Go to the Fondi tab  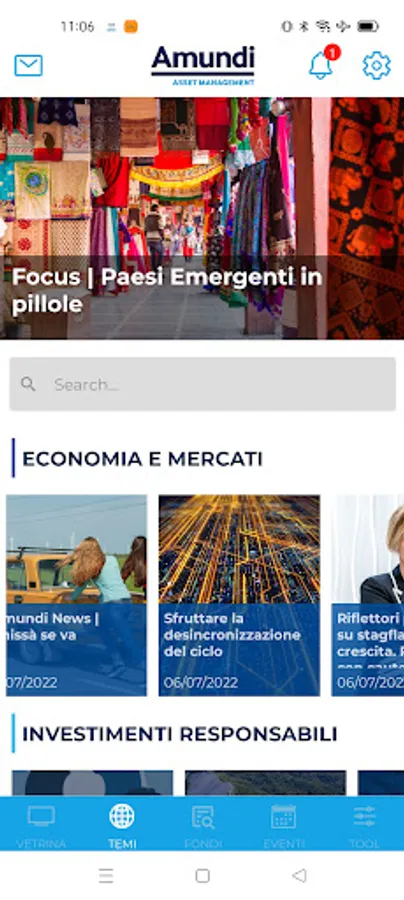[x=203, y=827]
